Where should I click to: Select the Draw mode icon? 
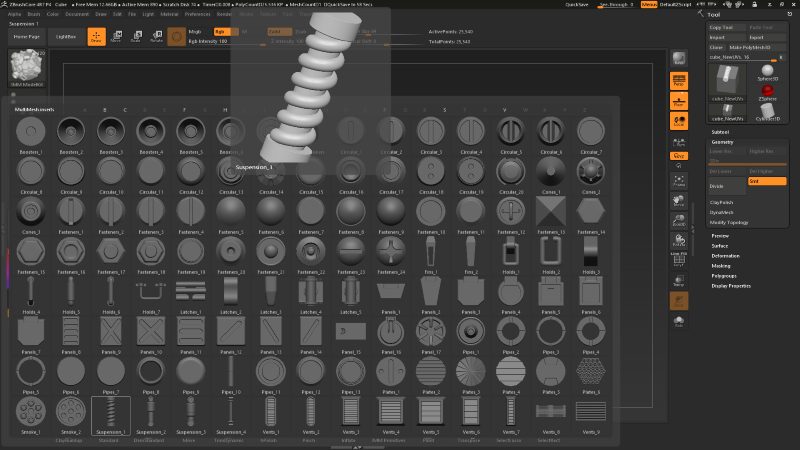[x=96, y=37]
